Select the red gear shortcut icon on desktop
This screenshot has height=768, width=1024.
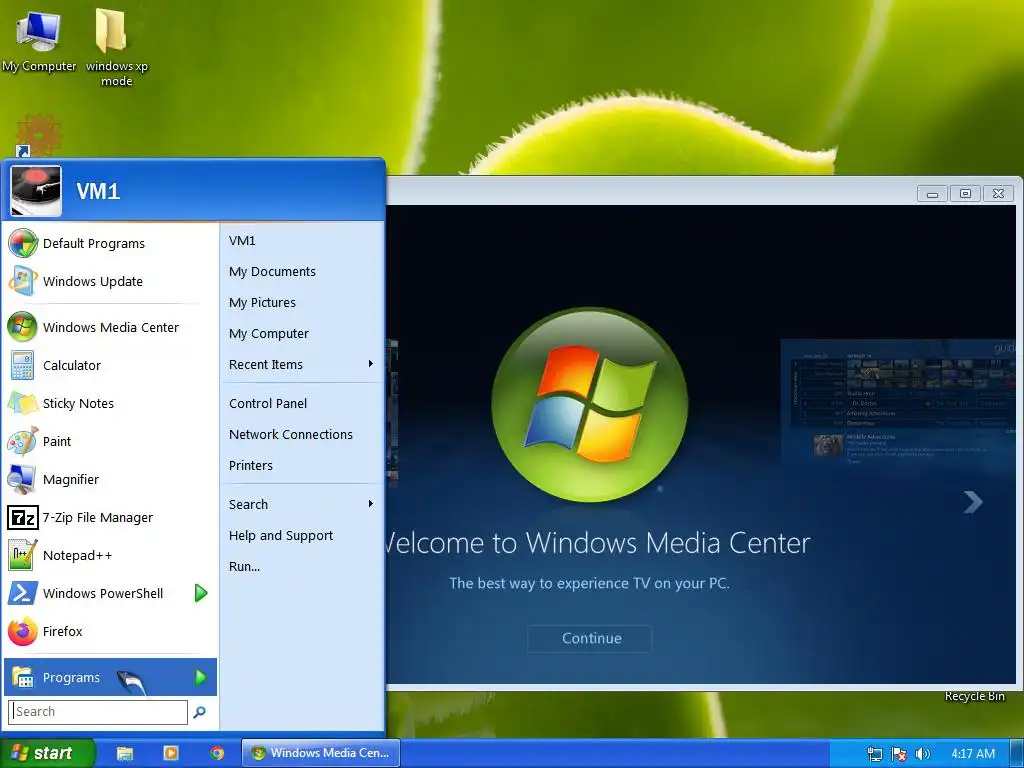point(38,135)
